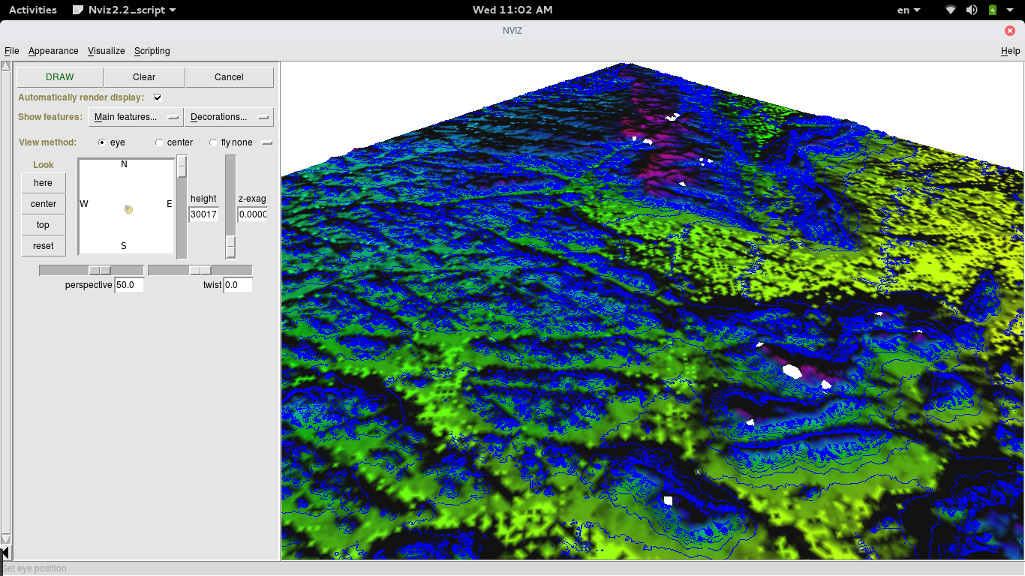
Task: Click the scroll-up arrow on left panel
Action: click(6, 67)
